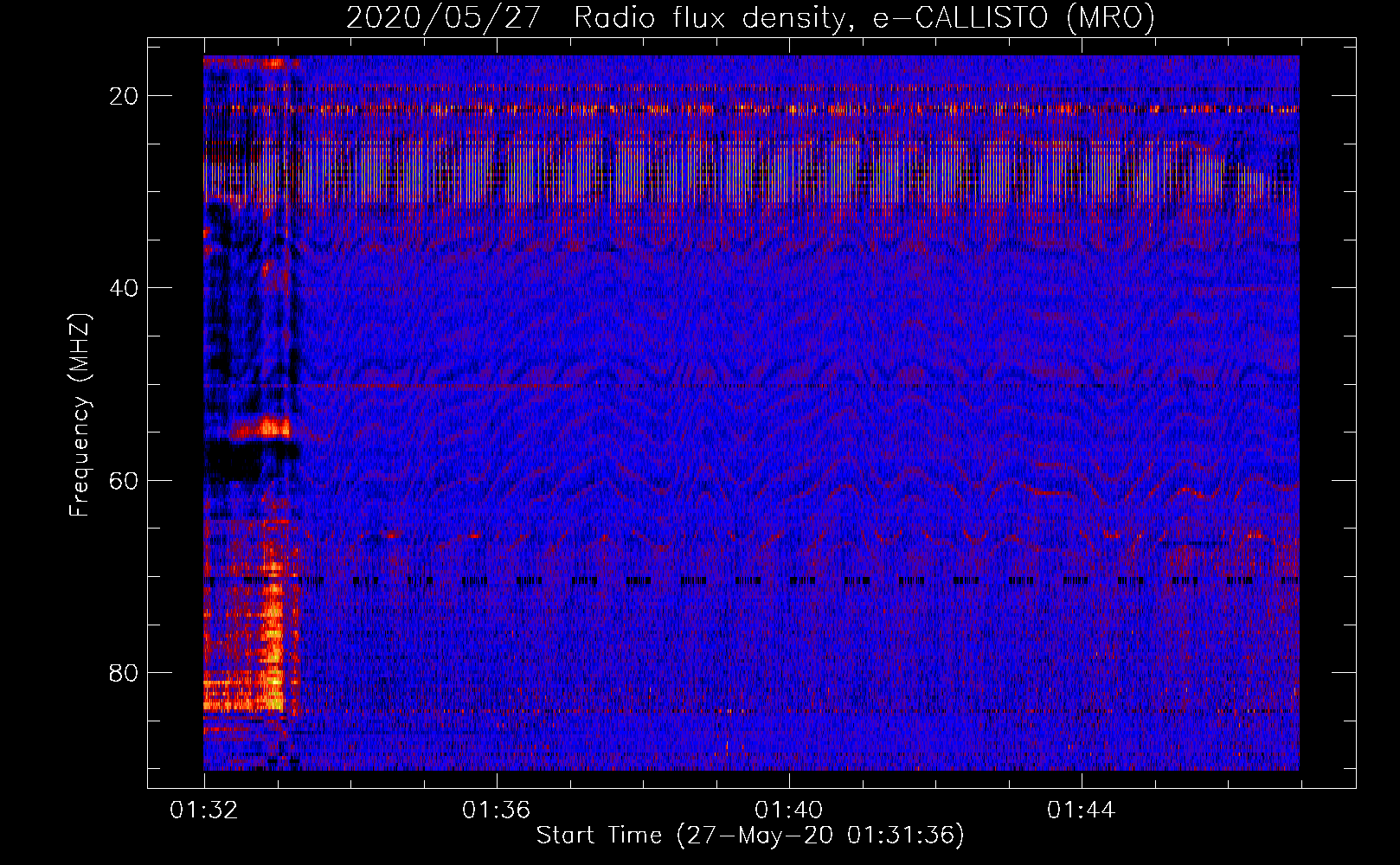Click the '01:36' time tick label
This screenshot has height=865, width=1400.
[497, 810]
